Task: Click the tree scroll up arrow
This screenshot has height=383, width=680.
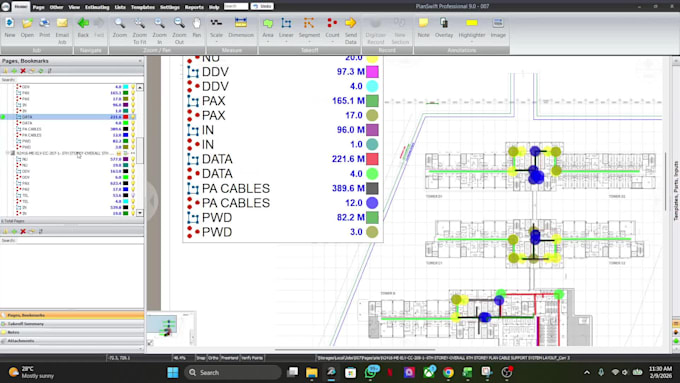Action: coord(140,88)
